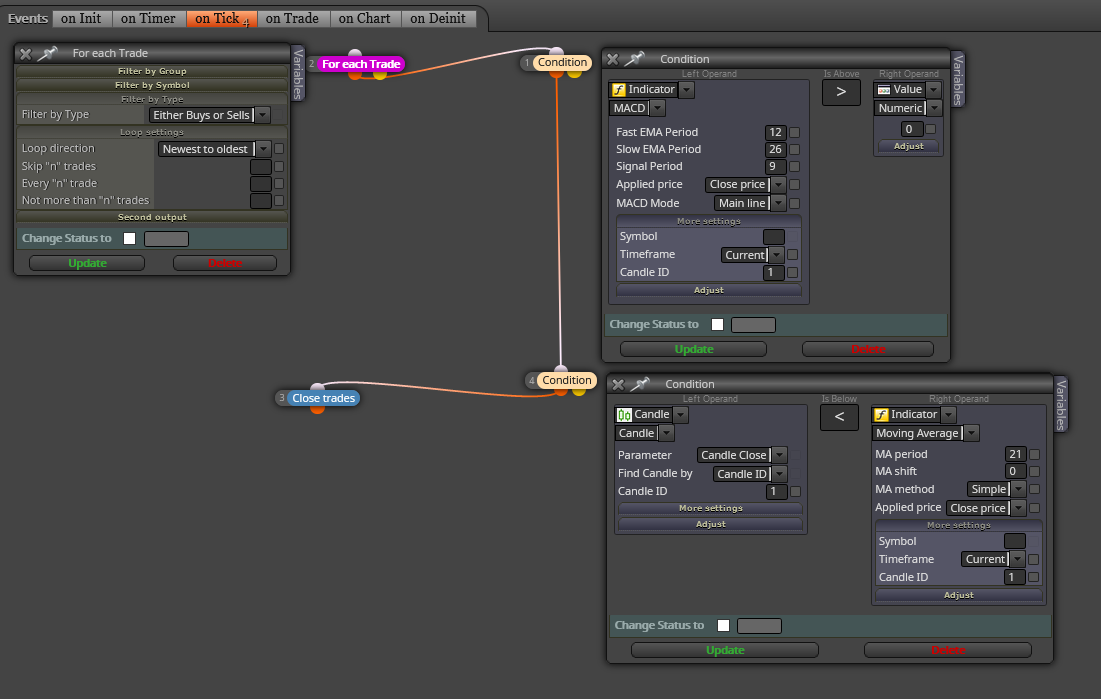Click status color field in Candle Condition panel
This screenshot has height=699, width=1101.
[759, 626]
